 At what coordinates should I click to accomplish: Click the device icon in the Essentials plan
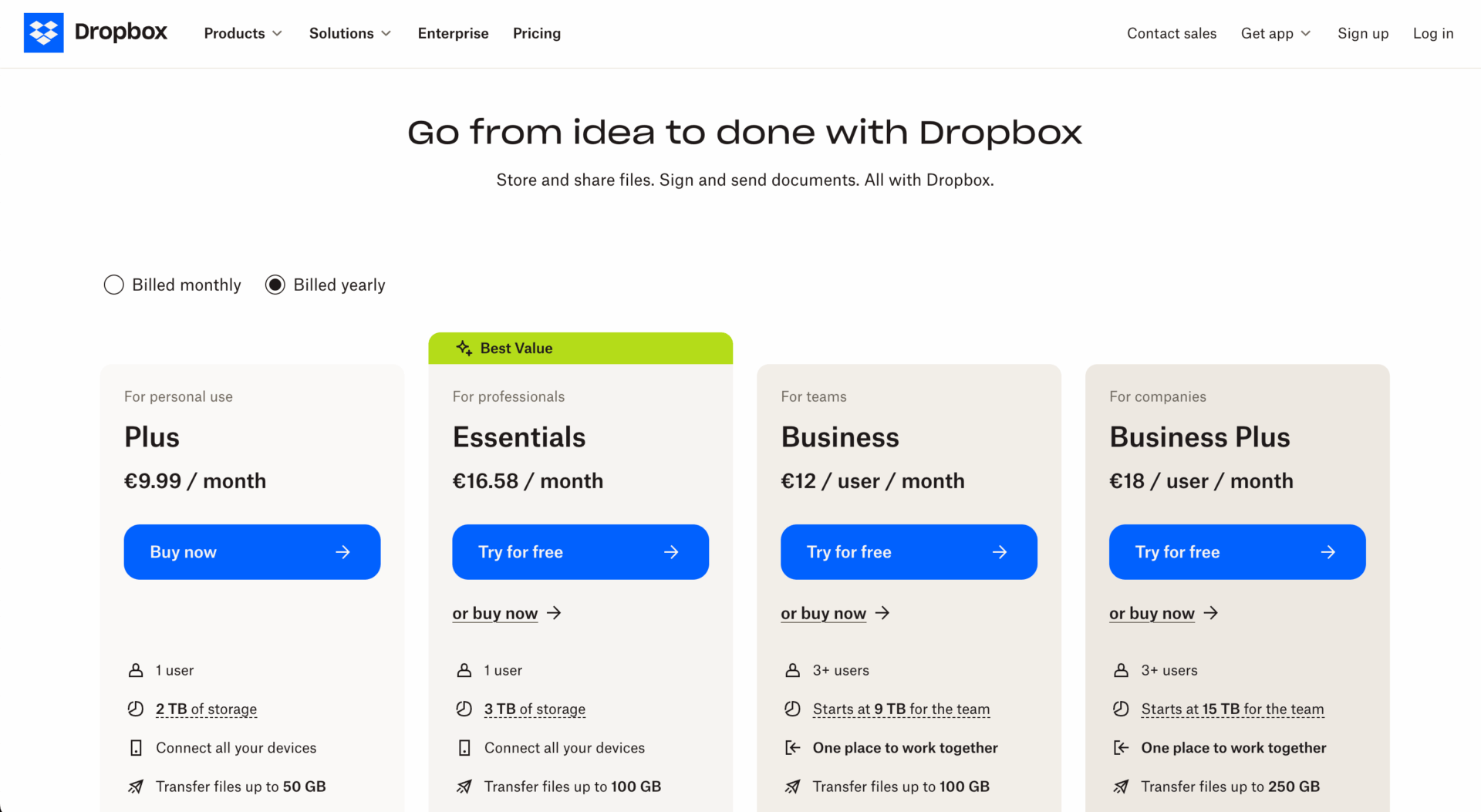[x=464, y=748]
